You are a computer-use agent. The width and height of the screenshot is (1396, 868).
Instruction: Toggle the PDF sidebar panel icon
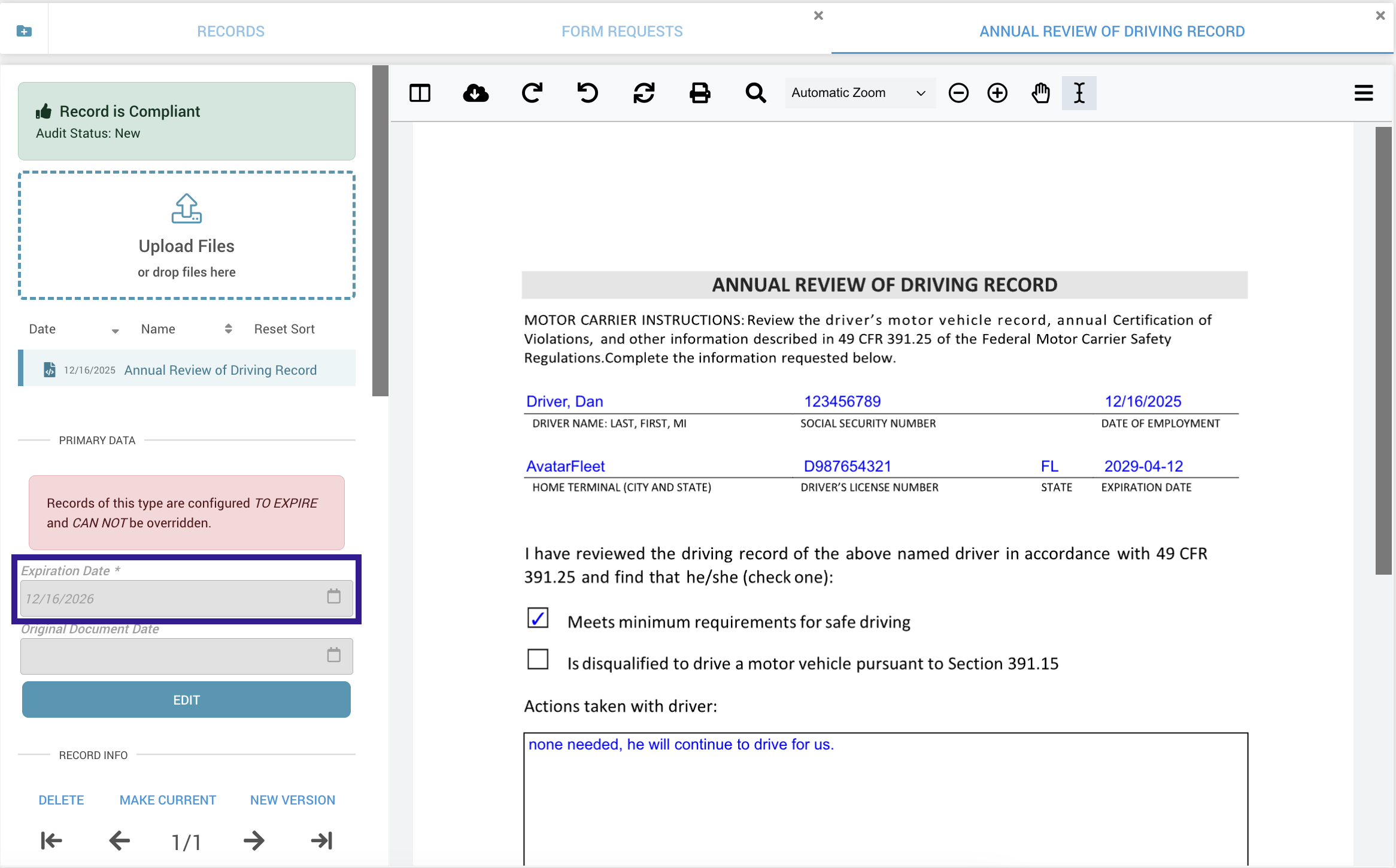click(420, 93)
